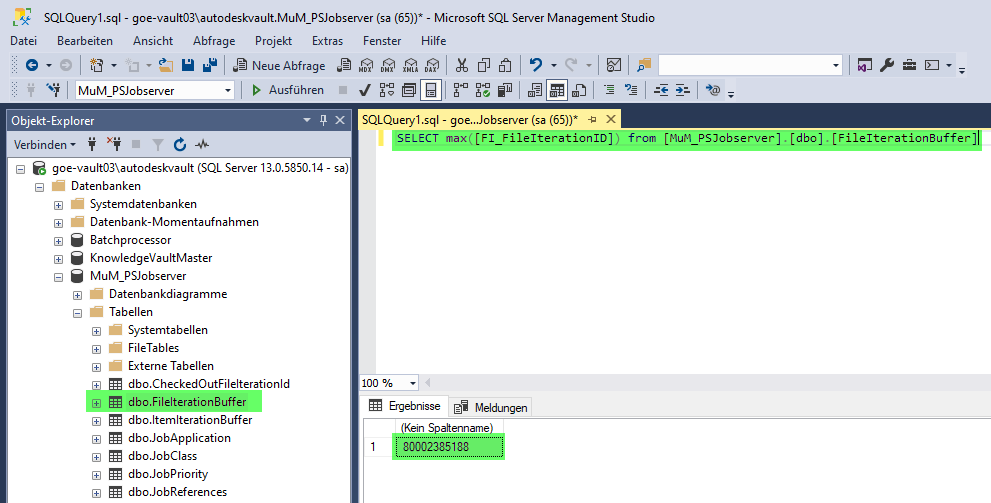991x503 pixels.
Task: Click the open file folder icon
Action: [x=166, y=65]
